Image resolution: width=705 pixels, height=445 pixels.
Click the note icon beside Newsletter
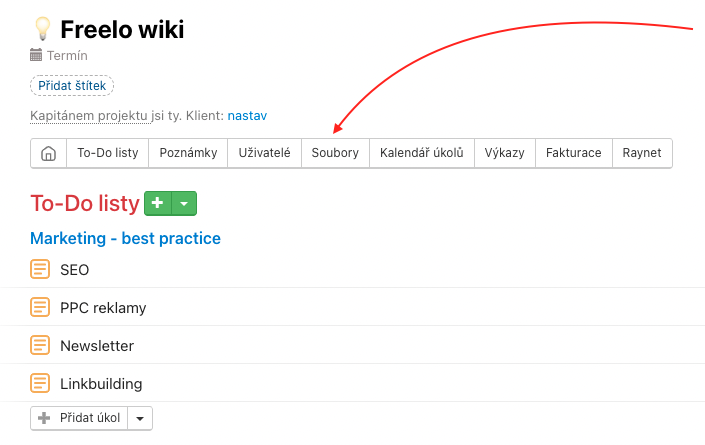tap(40, 345)
